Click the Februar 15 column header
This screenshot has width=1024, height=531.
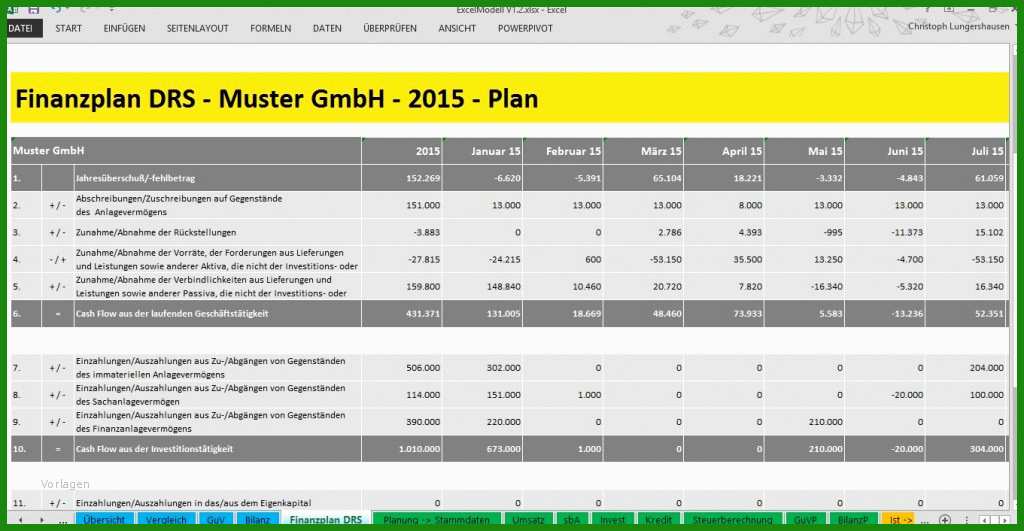[563, 151]
